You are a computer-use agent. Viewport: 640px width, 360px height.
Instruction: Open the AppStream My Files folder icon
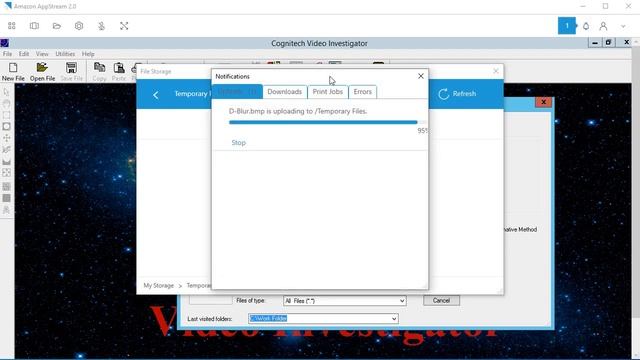pyautogui.click(x=57, y=26)
